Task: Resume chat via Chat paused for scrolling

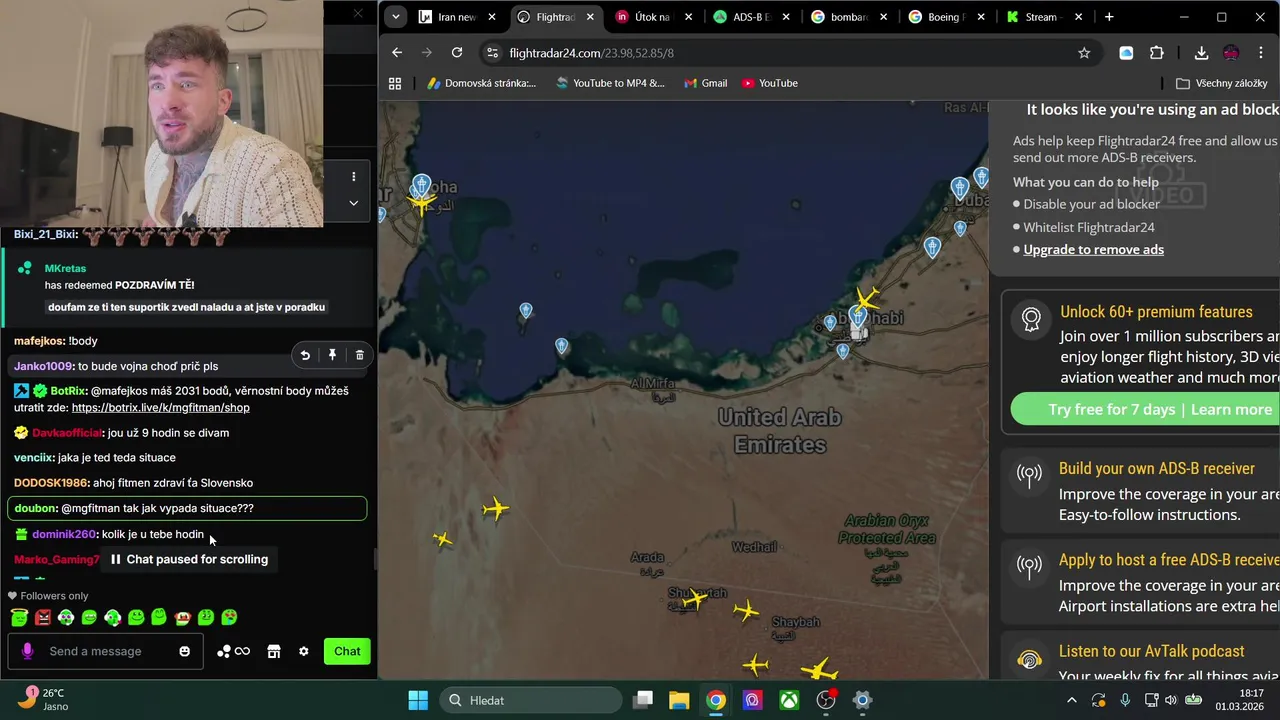Action: tap(189, 559)
